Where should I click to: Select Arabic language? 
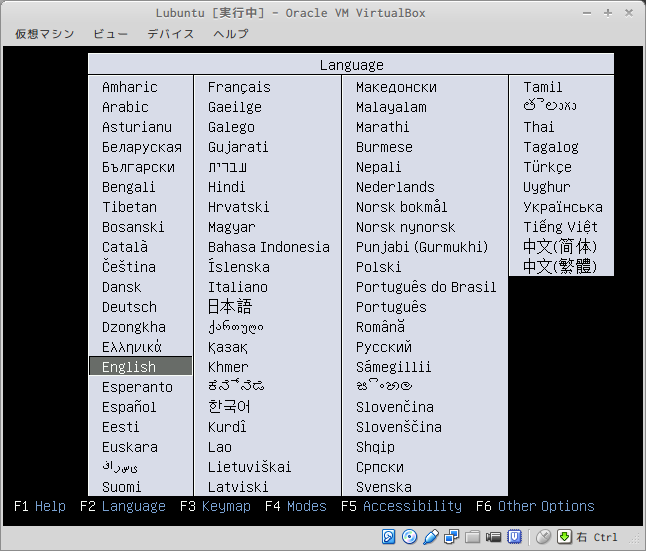point(125,107)
